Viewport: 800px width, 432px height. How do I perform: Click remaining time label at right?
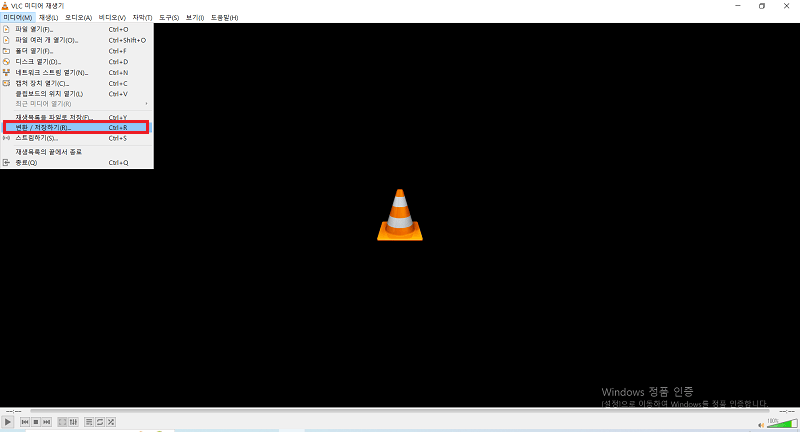[786, 411]
